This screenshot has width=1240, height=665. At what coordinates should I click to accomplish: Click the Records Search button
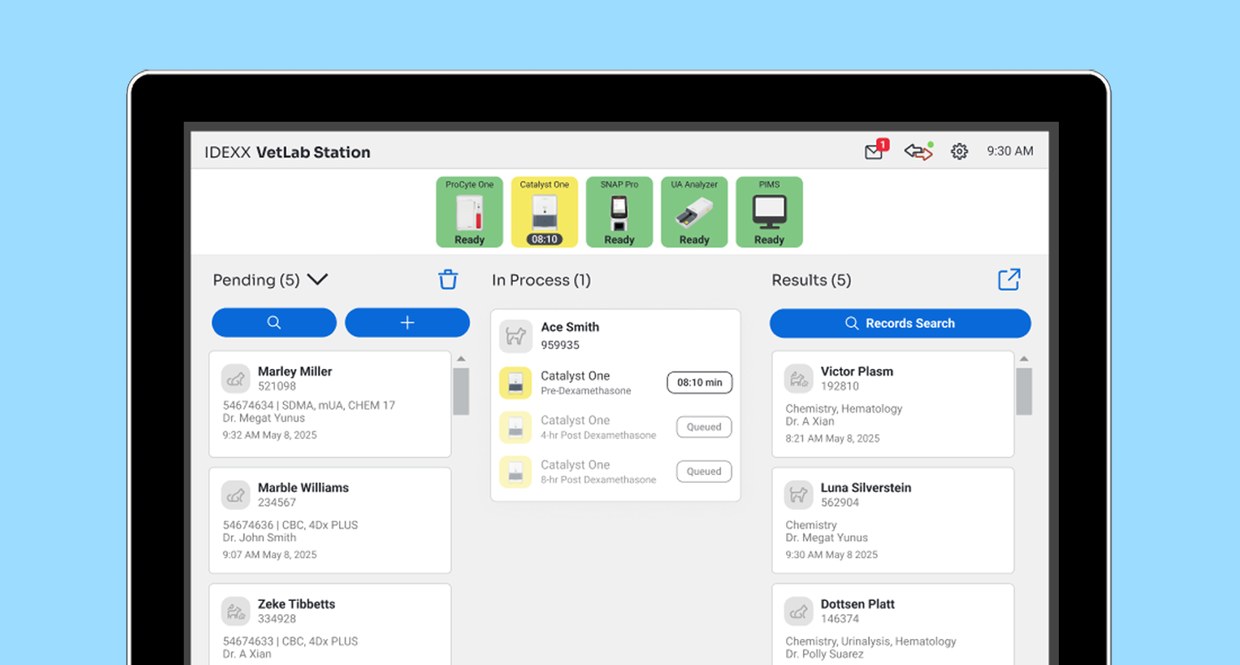tap(900, 323)
